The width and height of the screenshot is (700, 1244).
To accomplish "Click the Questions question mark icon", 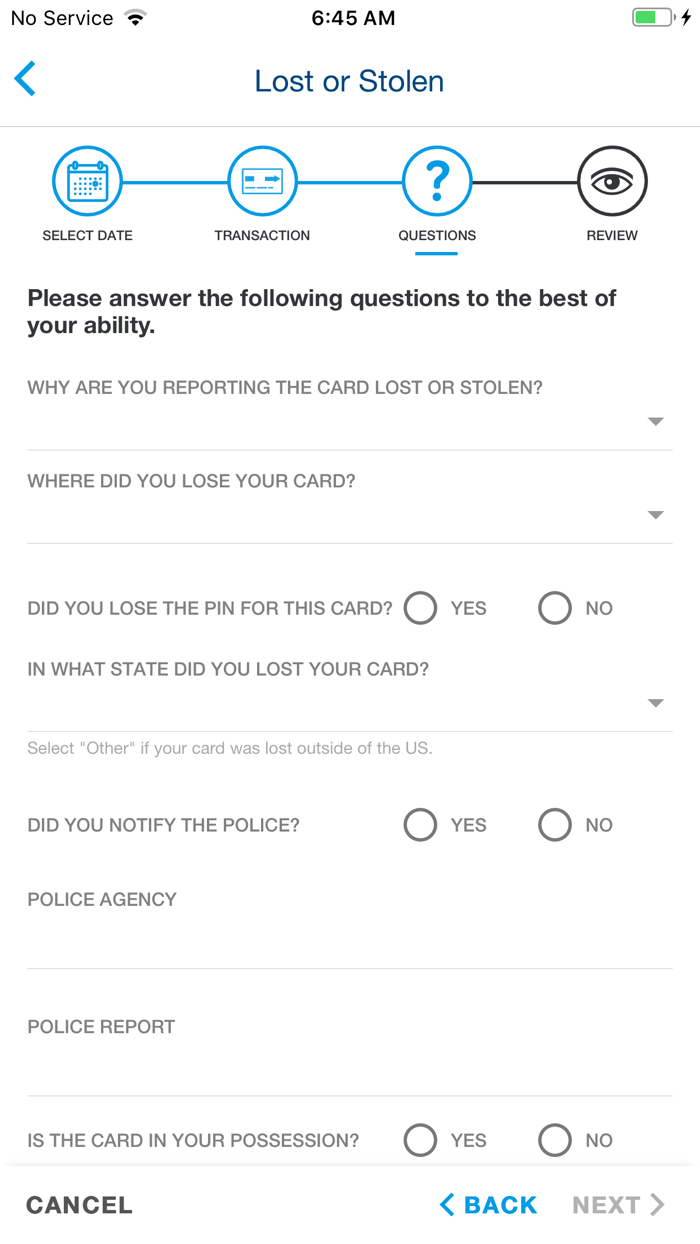I will click(437, 181).
